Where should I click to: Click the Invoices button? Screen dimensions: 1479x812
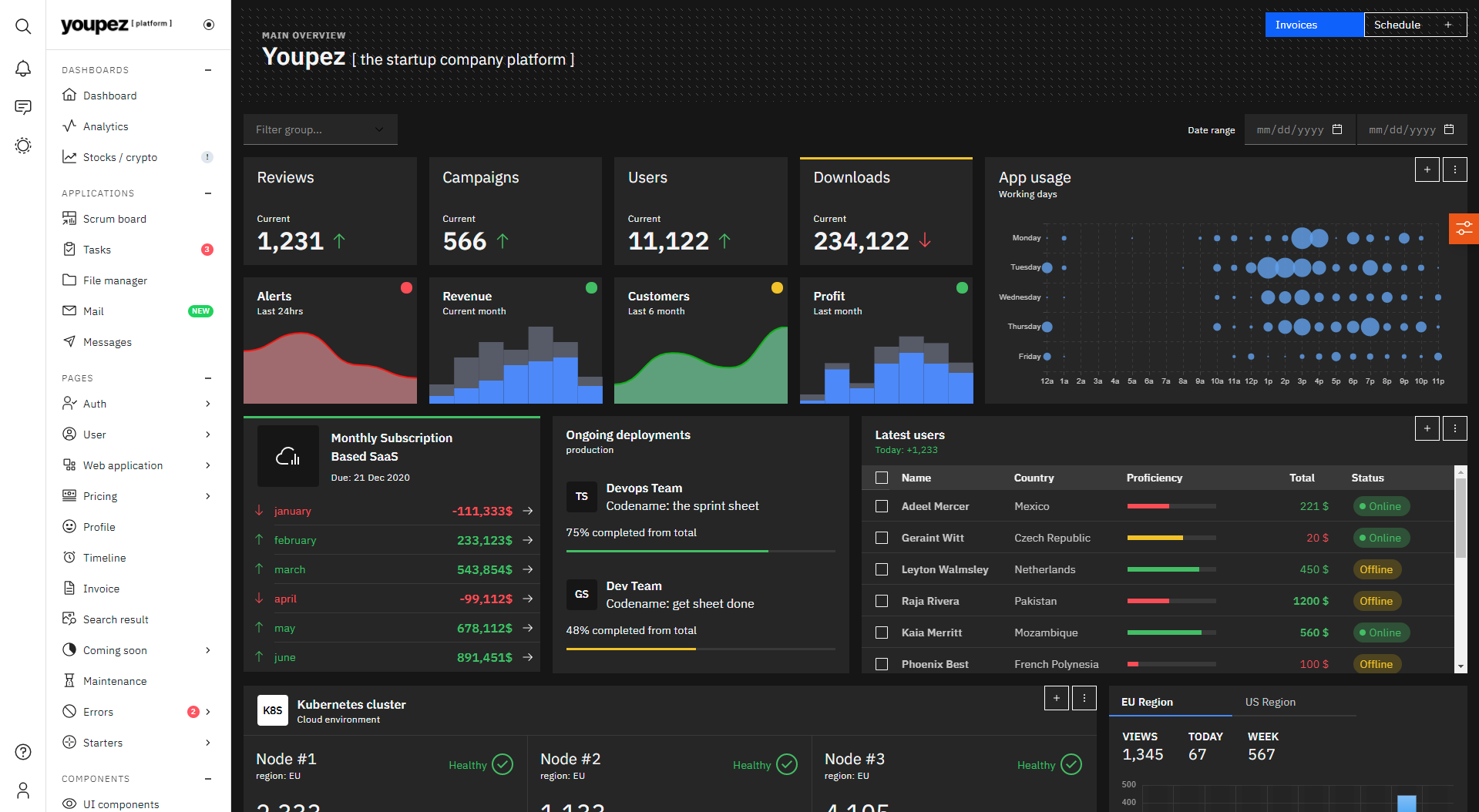point(1296,24)
